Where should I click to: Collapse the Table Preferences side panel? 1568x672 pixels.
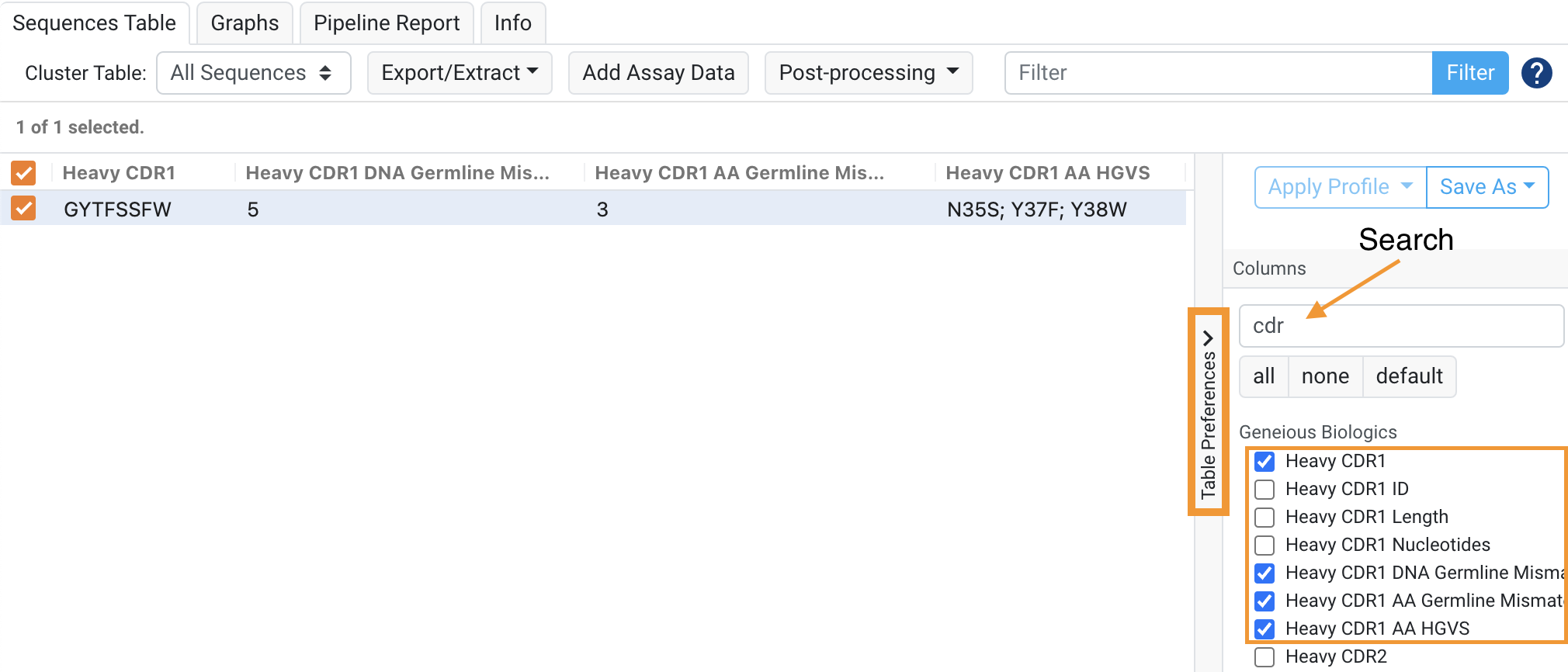pyautogui.click(x=1208, y=412)
